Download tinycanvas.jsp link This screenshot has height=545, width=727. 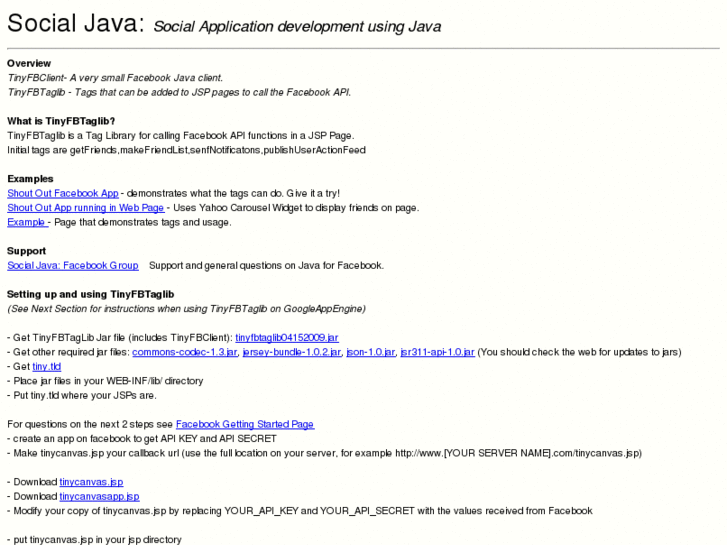91,482
